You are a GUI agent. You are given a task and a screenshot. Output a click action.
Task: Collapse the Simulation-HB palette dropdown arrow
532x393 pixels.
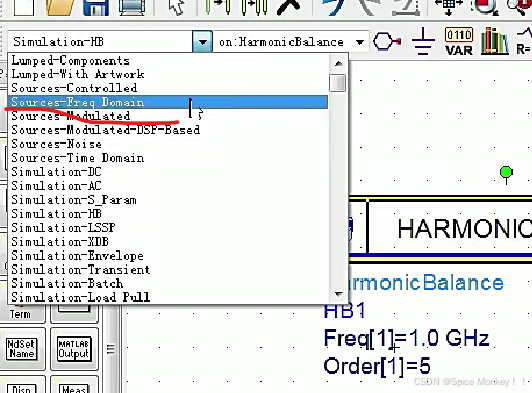point(203,42)
